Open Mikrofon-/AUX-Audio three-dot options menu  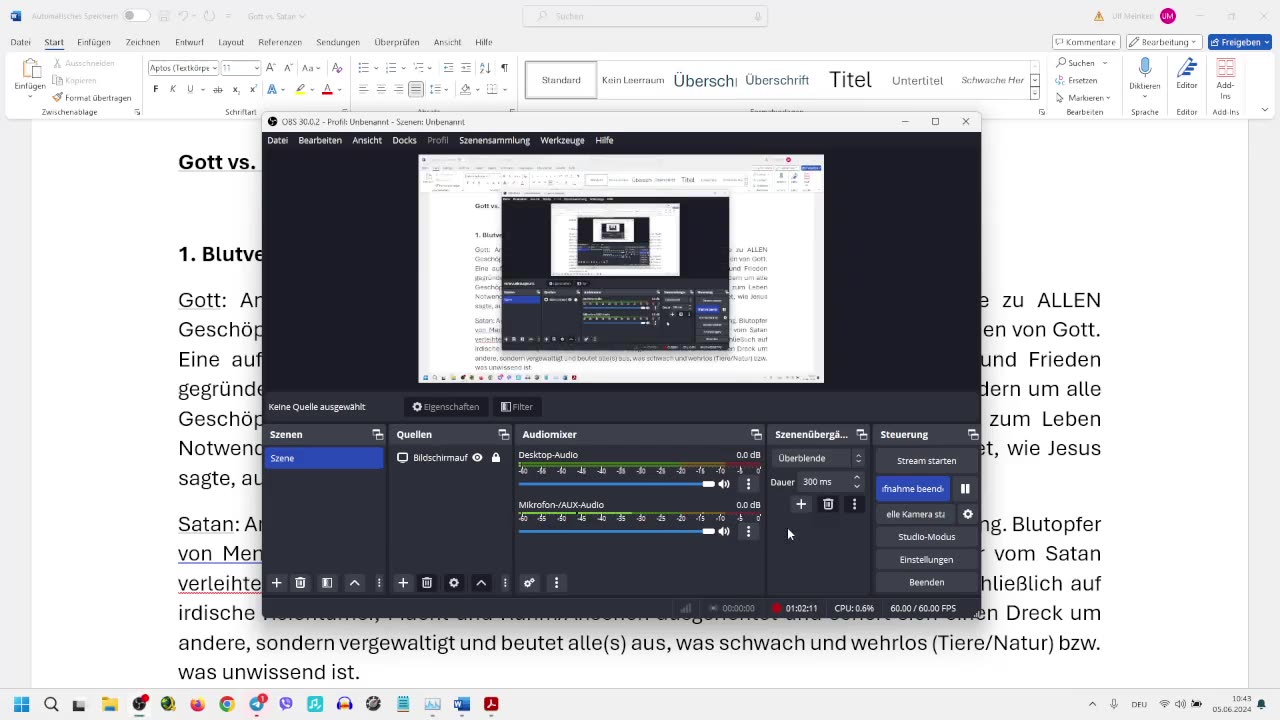pyautogui.click(x=748, y=532)
